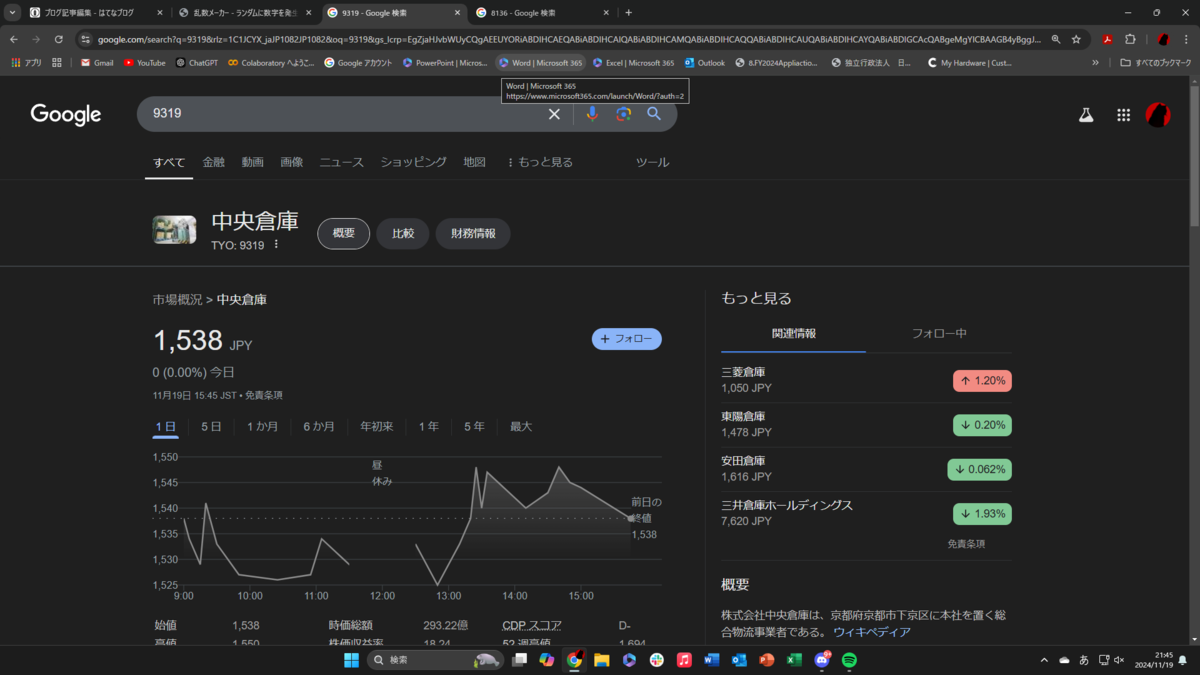The width and height of the screenshot is (1200, 675).
Task: Open Windows Start menu
Action: point(351,660)
